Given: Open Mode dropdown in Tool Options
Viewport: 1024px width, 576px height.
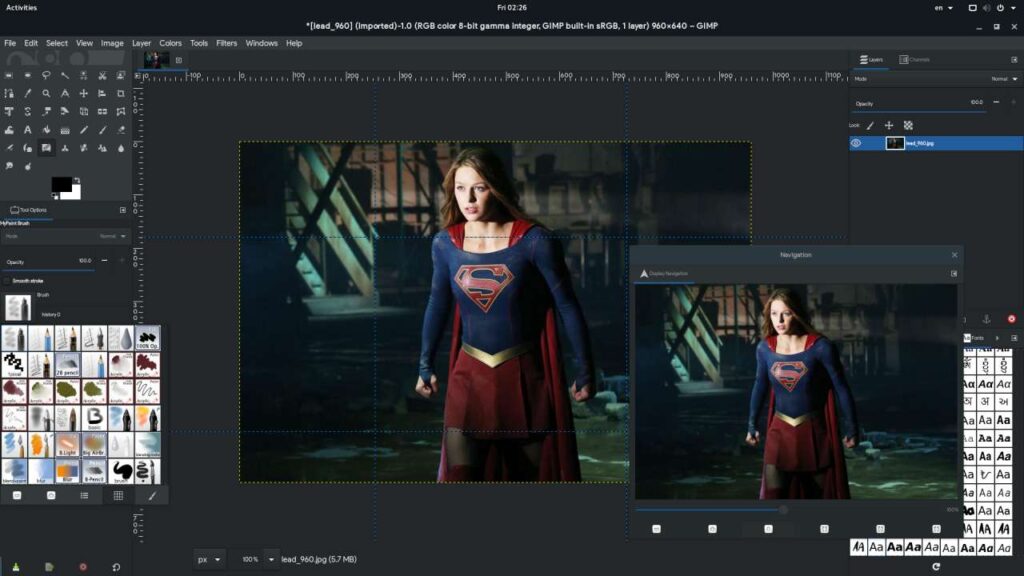Looking at the screenshot, I should click(x=65, y=236).
